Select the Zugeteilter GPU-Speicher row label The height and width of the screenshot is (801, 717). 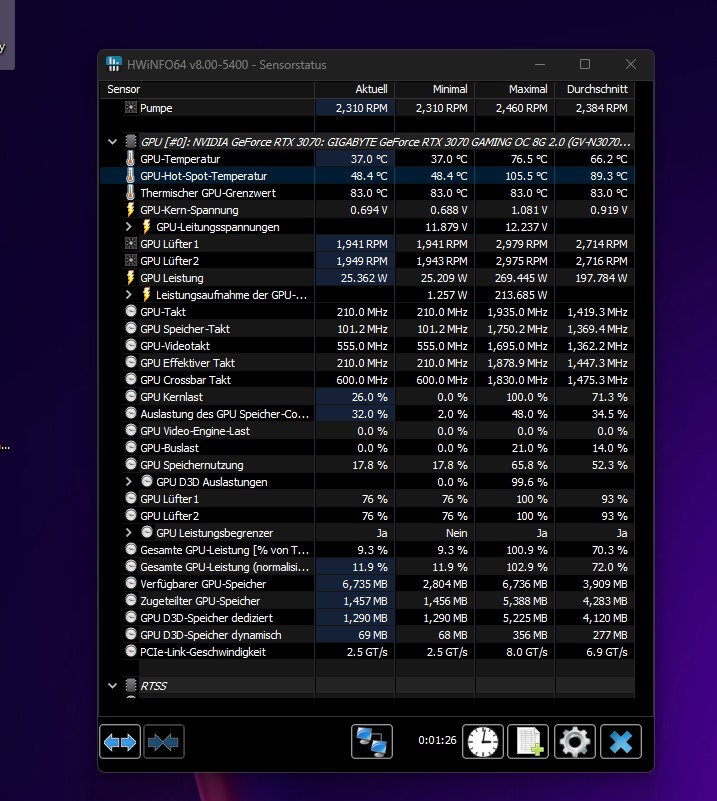(x=200, y=601)
